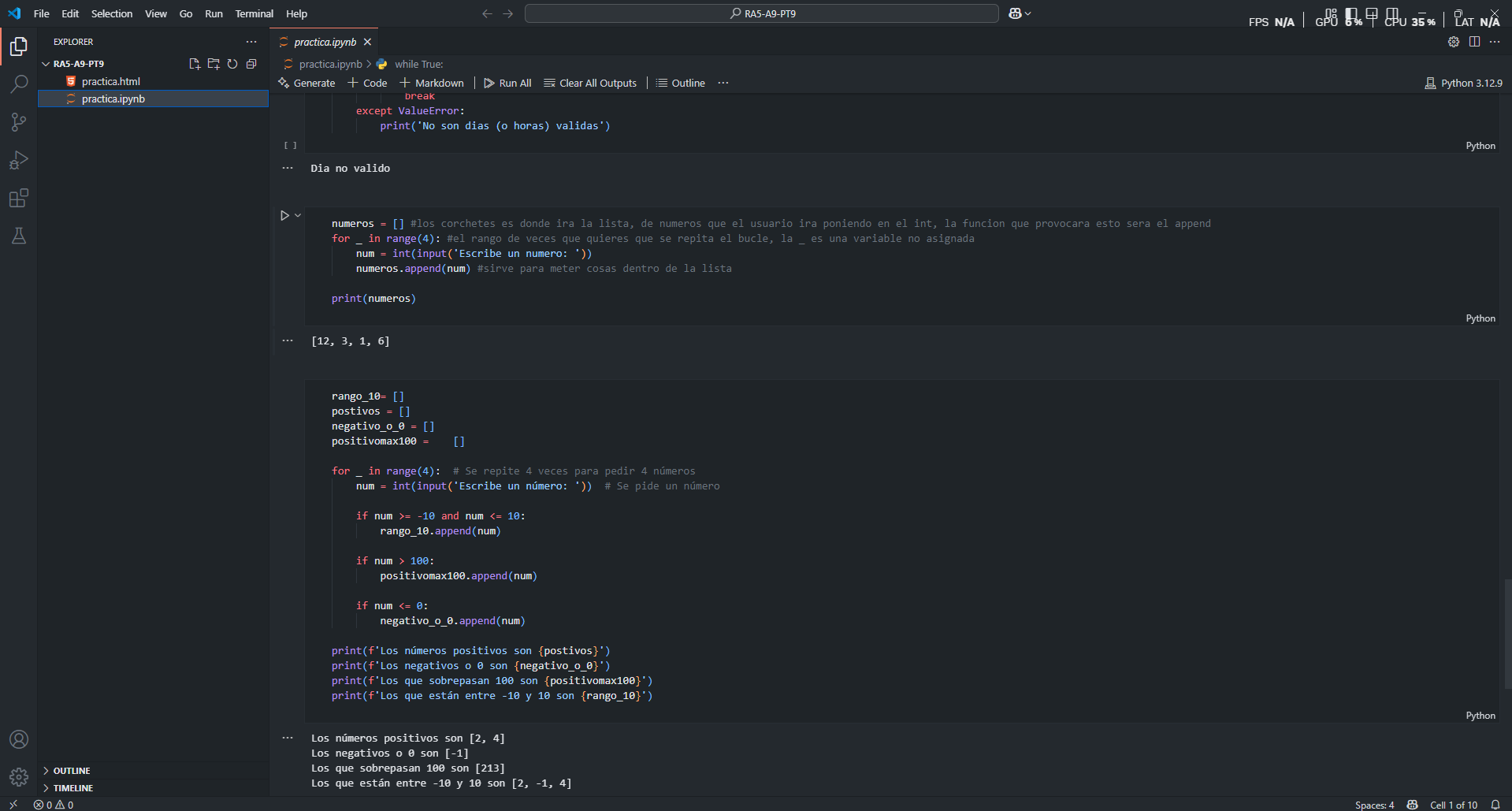This screenshot has height=811, width=1512.
Task: Open the Search view in activity bar
Action: 19,84
